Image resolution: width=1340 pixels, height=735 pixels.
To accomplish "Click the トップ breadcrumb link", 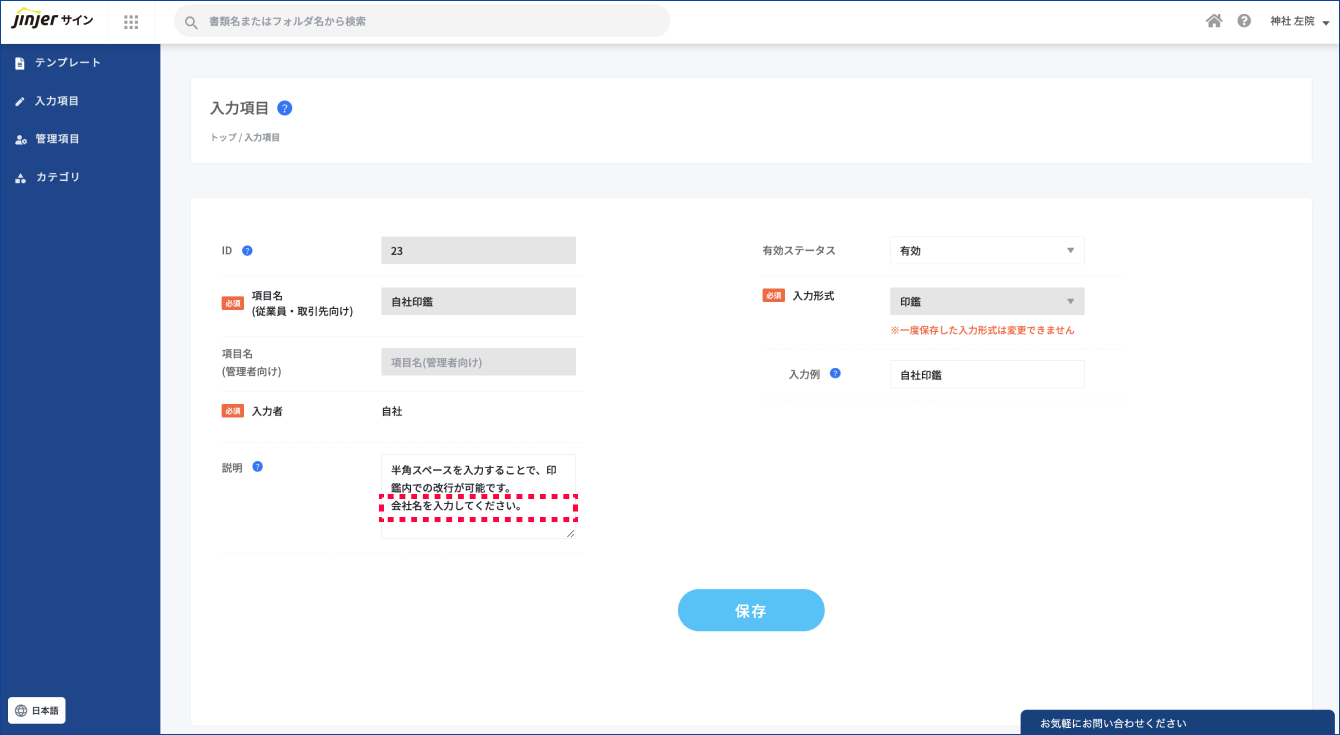I will click(223, 138).
